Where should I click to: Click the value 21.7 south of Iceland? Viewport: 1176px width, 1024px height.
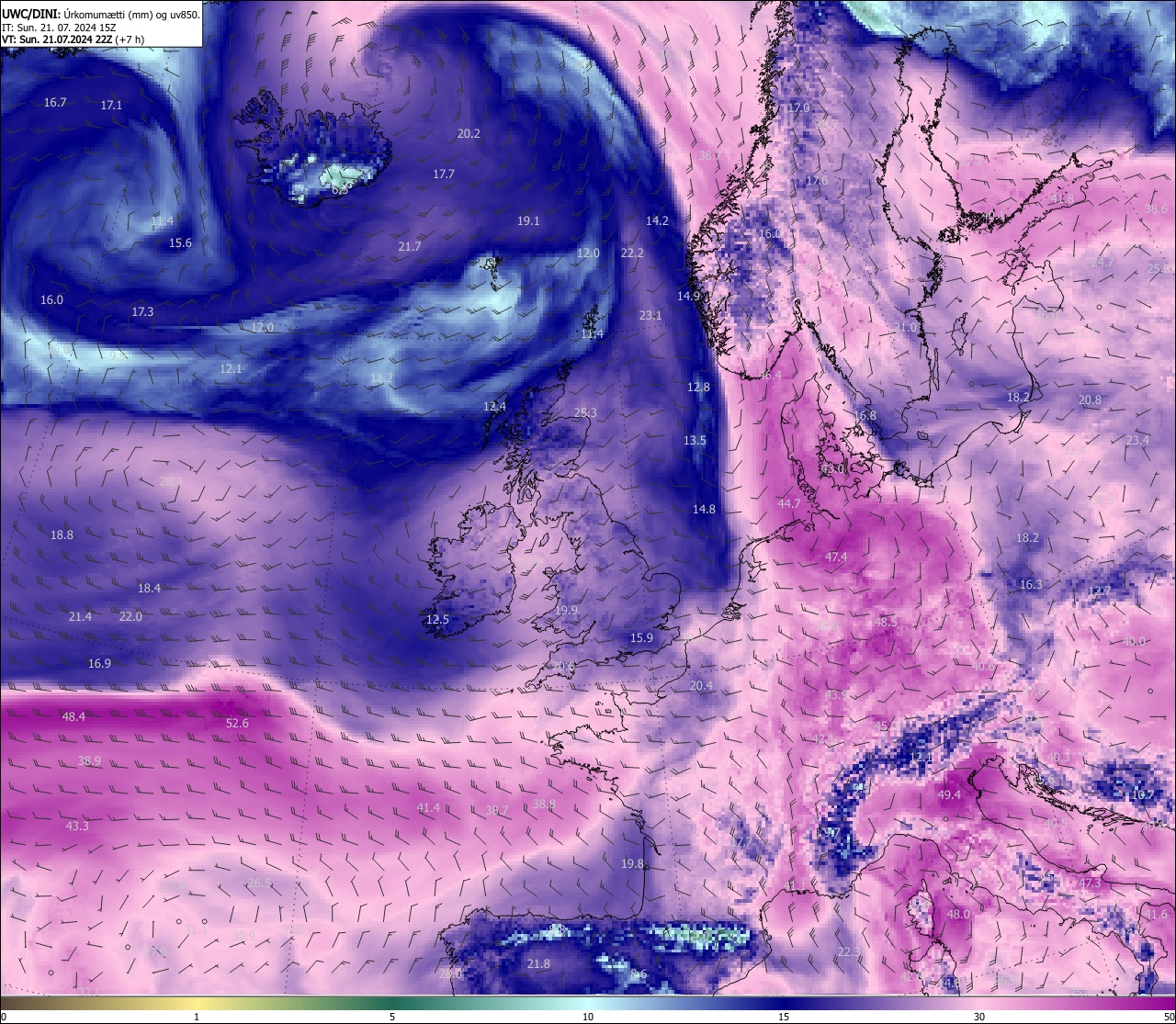[410, 247]
